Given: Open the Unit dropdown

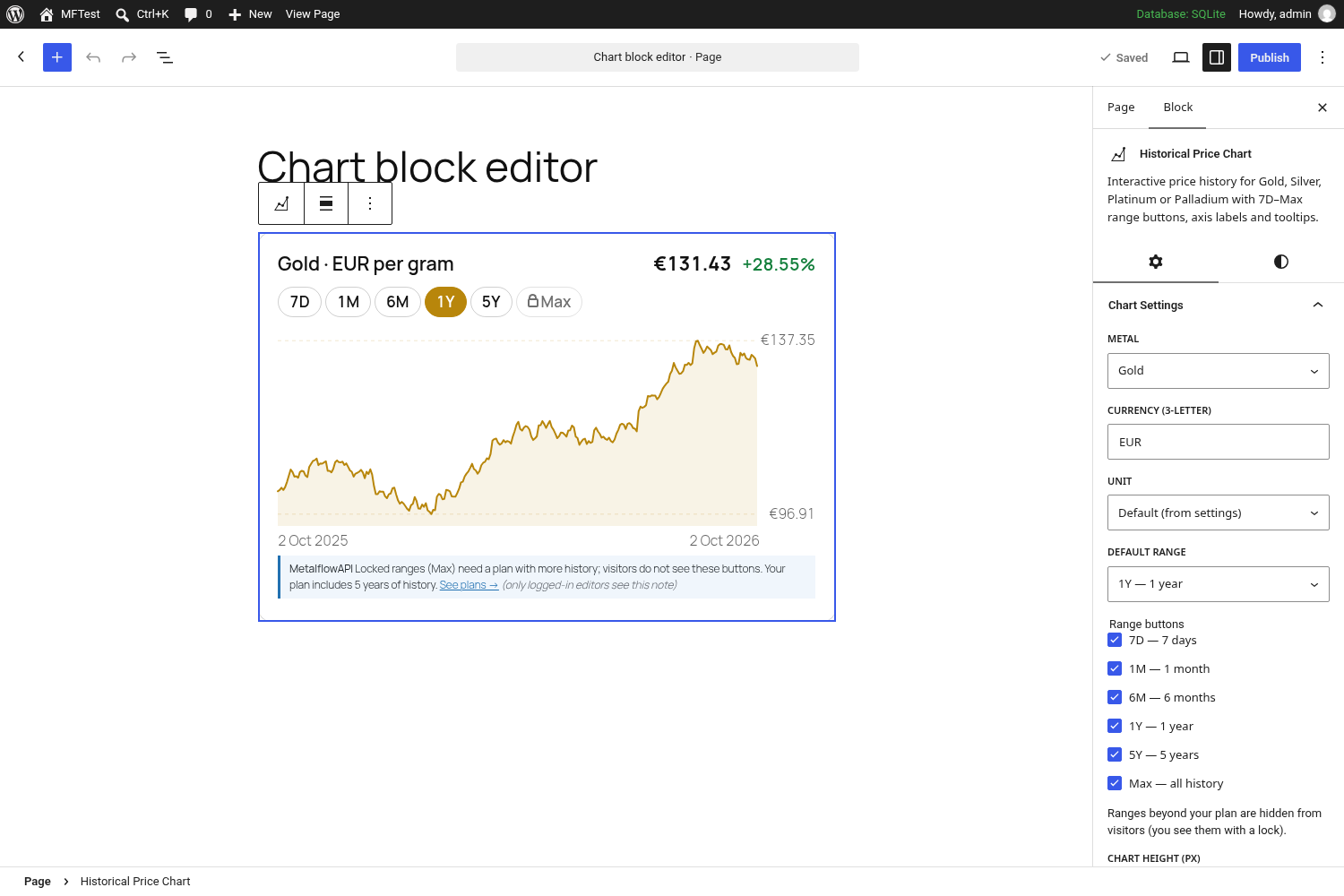Looking at the screenshot, I should click(x=1219, y=513).
